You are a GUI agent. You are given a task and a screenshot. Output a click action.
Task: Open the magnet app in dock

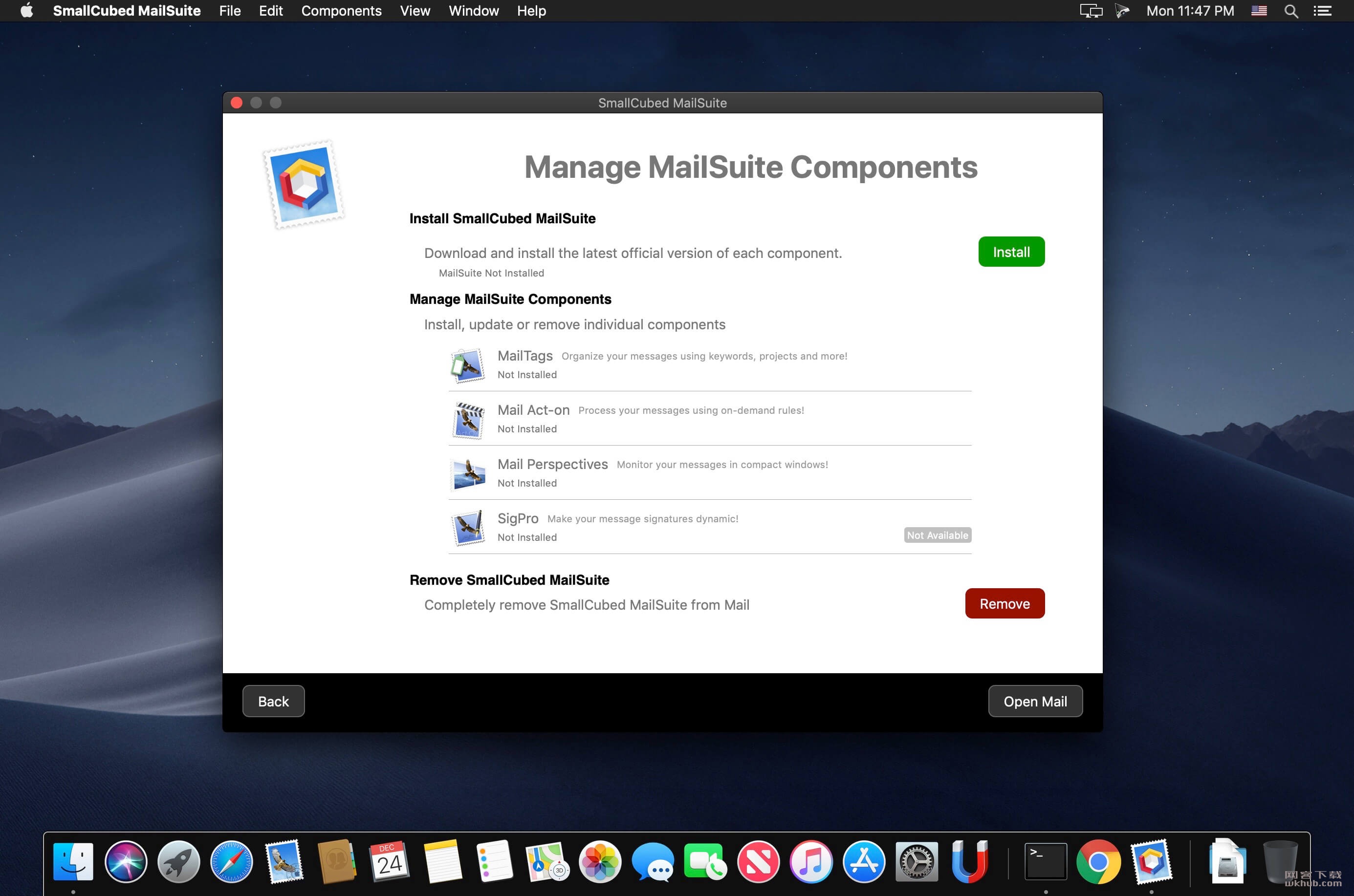969,861
